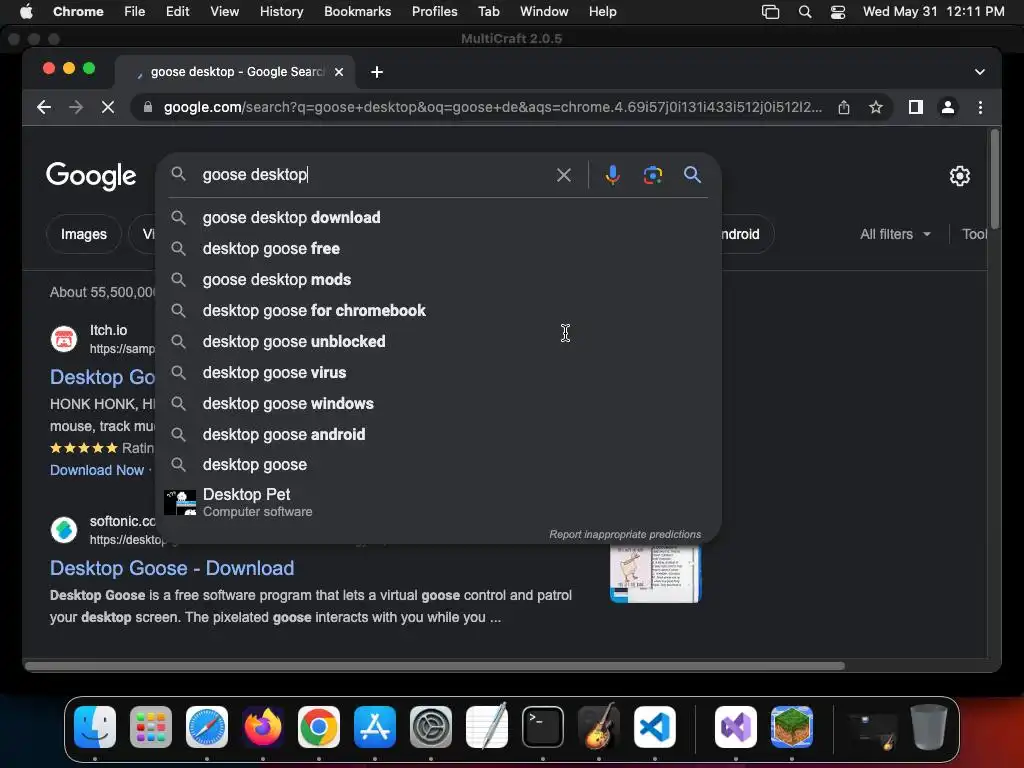
Task: Select suggestion goose desktop mods
Action: point(438,280)
